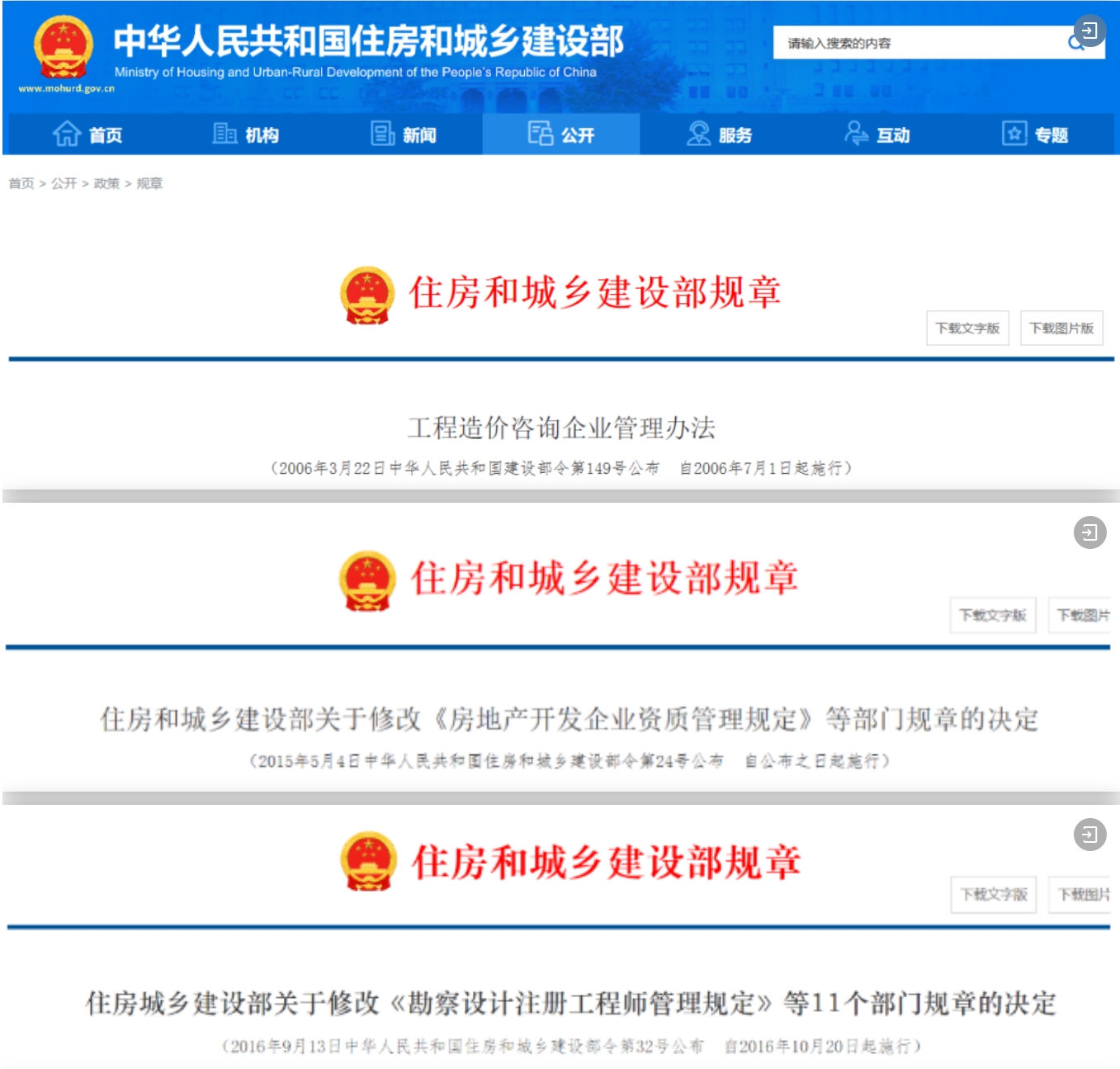Screen dimensions: 1120x1069
Task: Click 下载图片 on the 2016 decision card
Action: click(x=1080, y=894)
